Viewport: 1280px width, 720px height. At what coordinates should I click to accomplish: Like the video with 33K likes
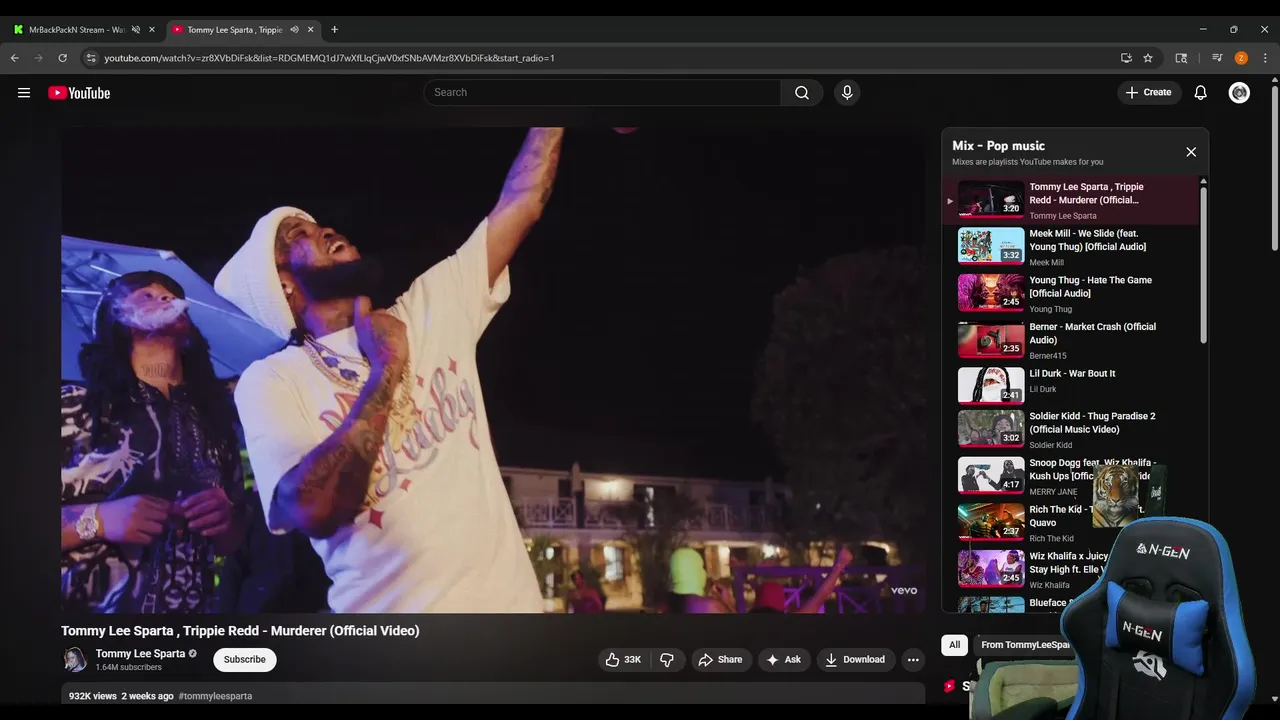tap(622, 660)
